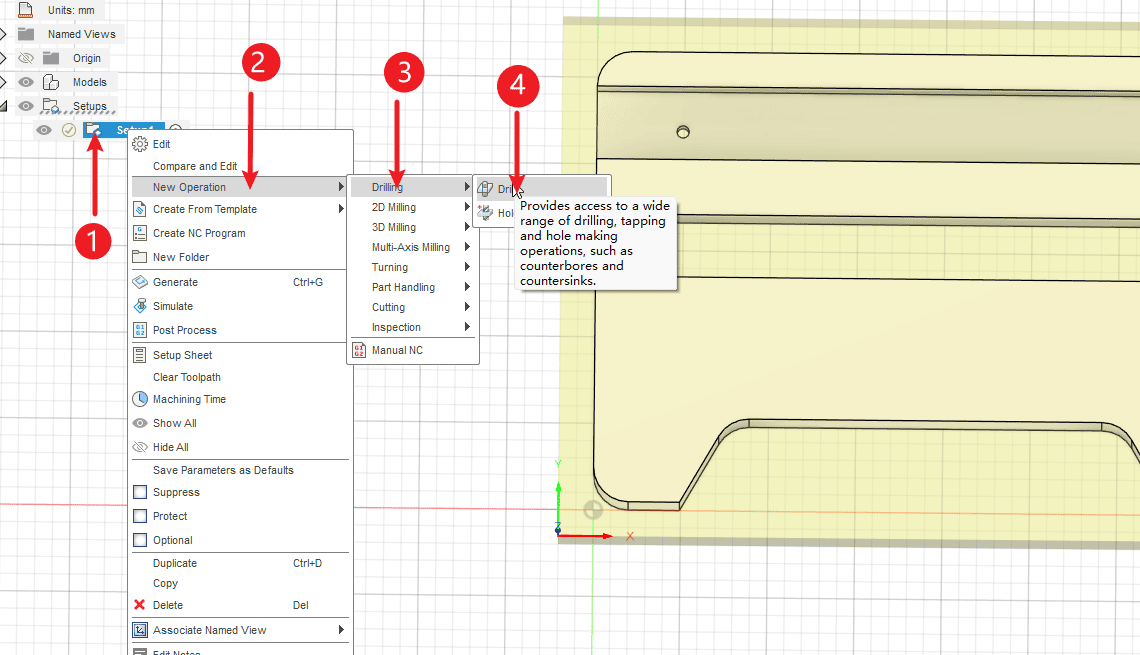Enable the Protect checkbox
Screen dimensions: 1140x655
[x=140, y=516]
